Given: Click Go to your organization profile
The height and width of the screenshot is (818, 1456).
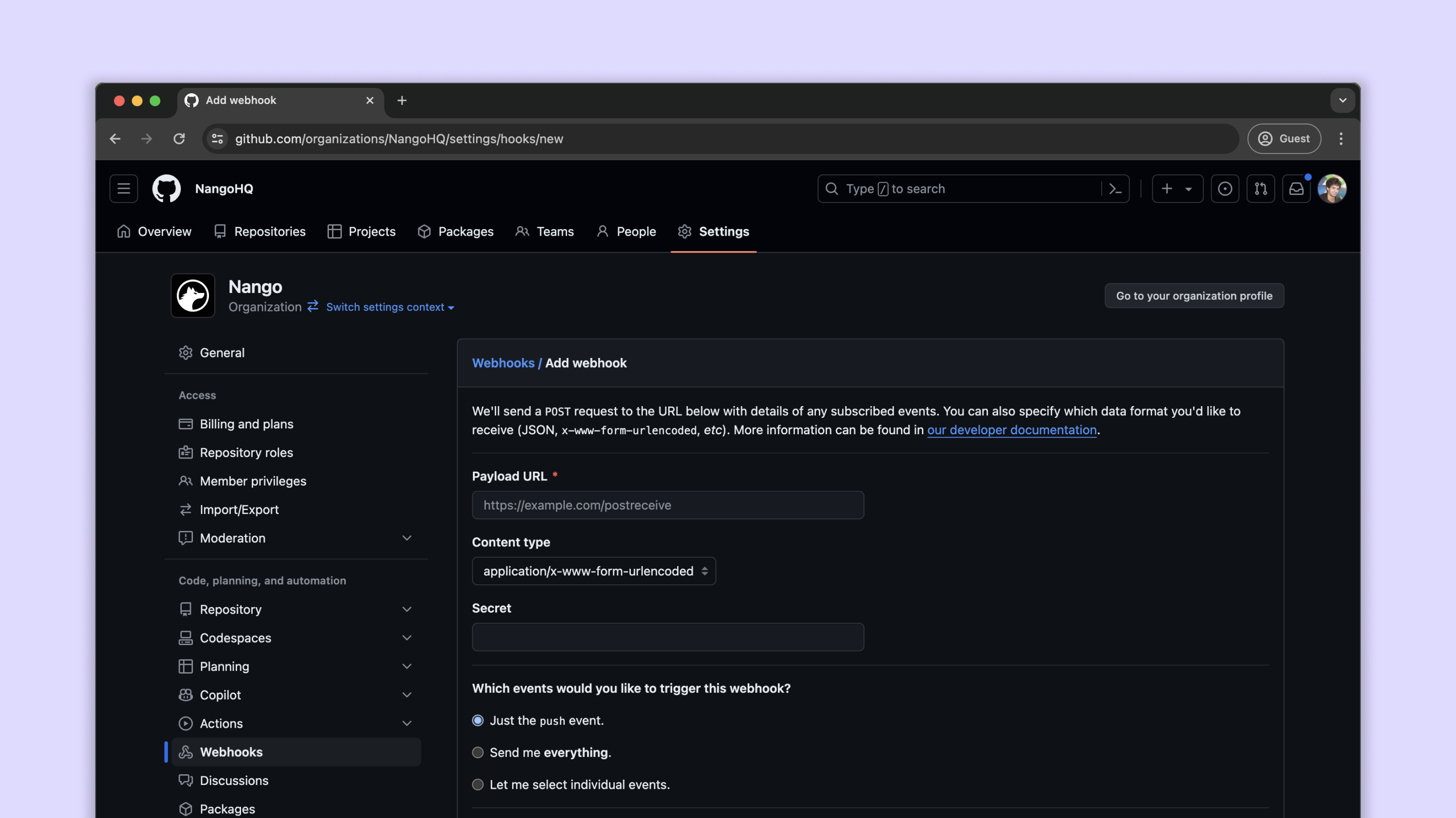Looking at the screenshot, I should pyautogui.click(x=1194, y=295).
